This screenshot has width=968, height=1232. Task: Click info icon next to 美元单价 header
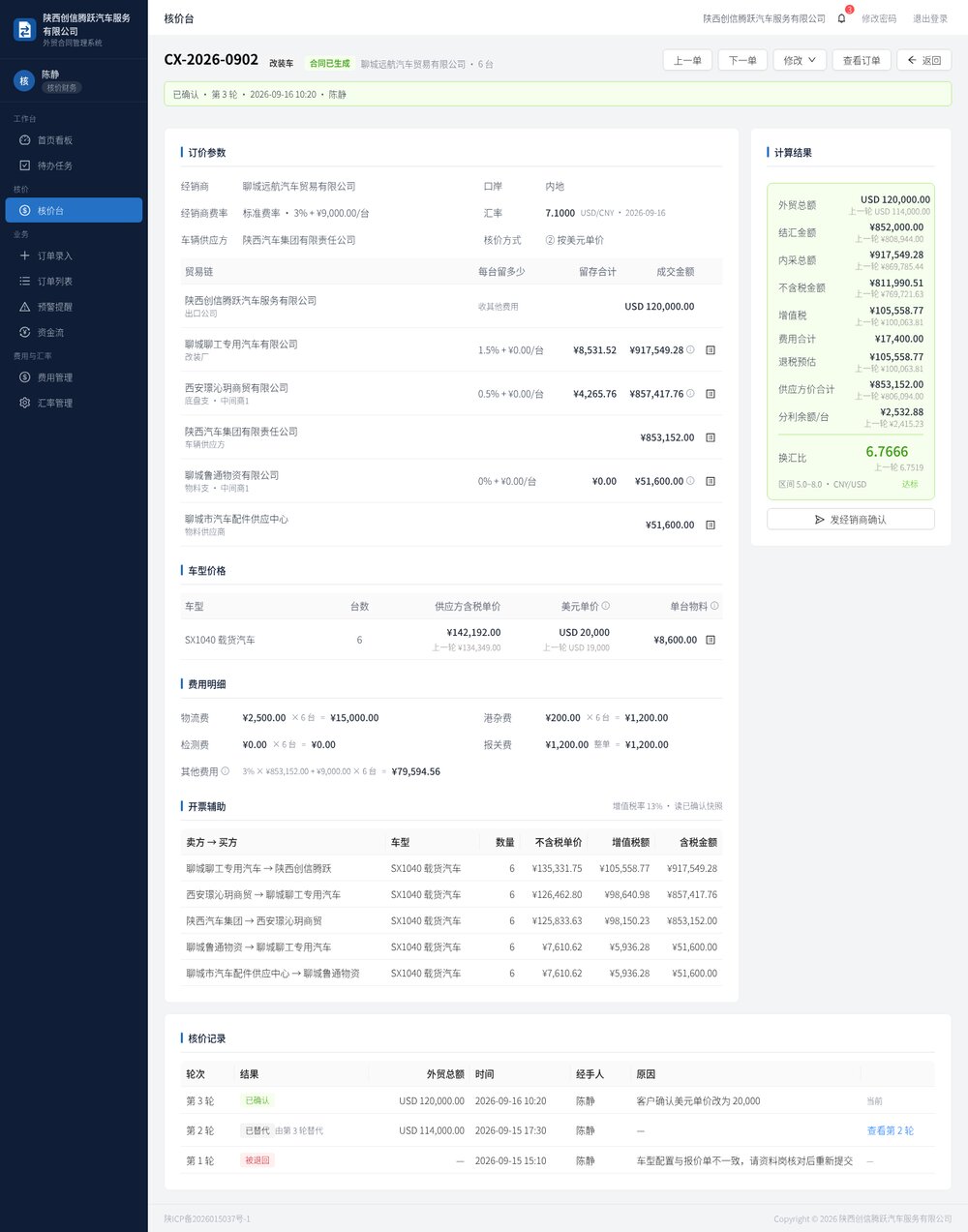click(x=606, y=606)
